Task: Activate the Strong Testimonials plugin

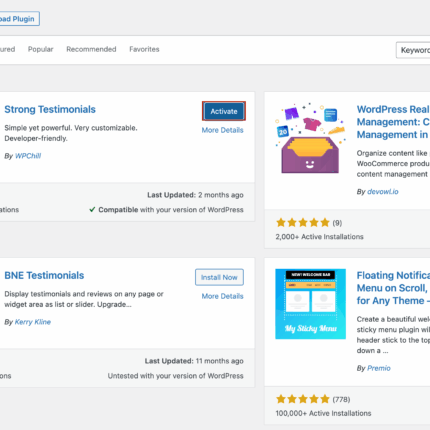Action: [224, 111]
